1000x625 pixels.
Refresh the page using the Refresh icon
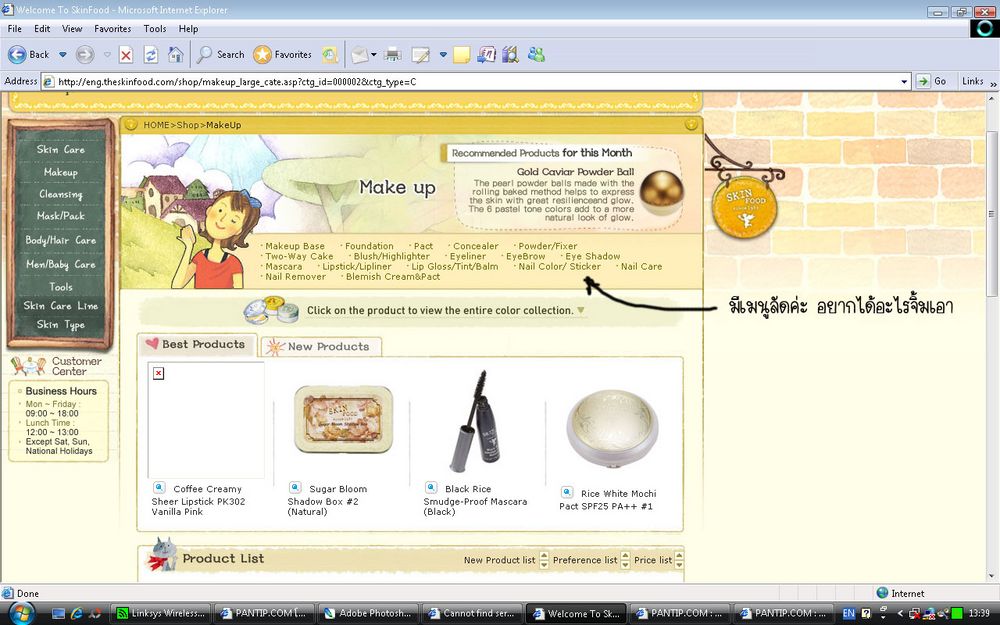(x=151, y=55)
